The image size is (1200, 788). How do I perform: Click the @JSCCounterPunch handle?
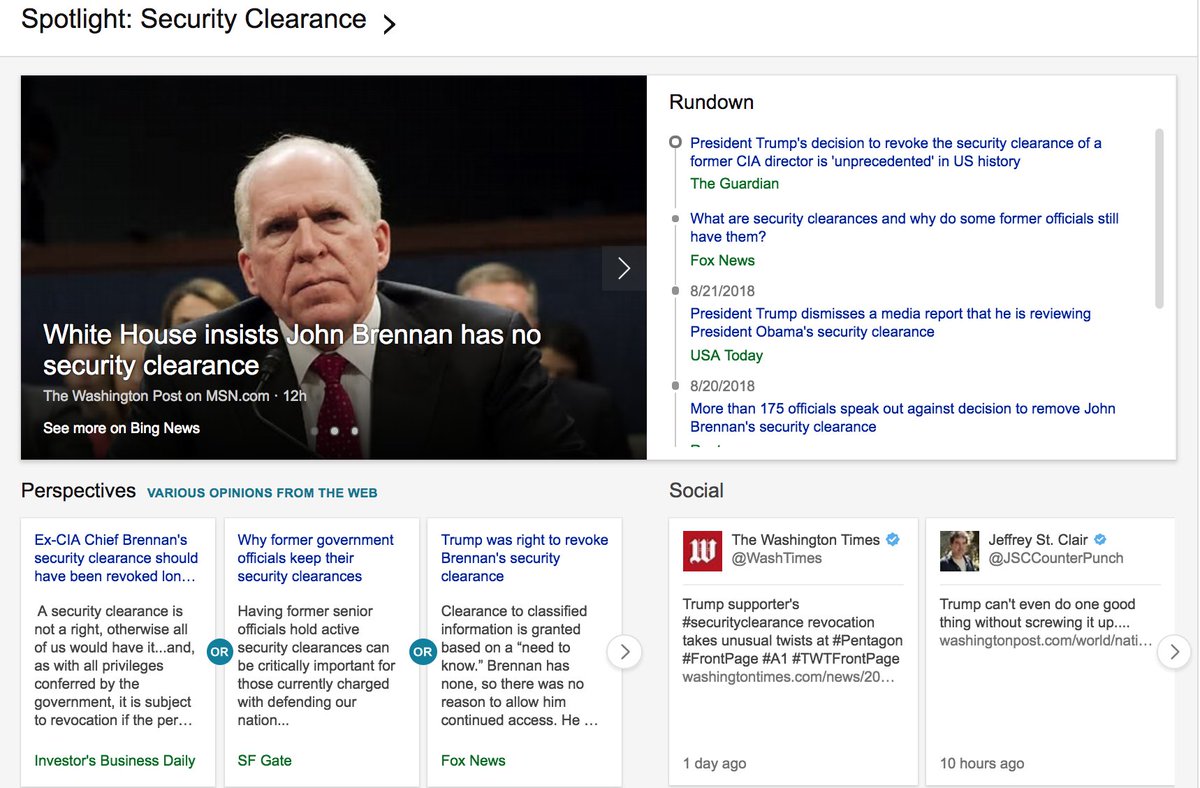pyautogui.click(x=1056, y=559)
